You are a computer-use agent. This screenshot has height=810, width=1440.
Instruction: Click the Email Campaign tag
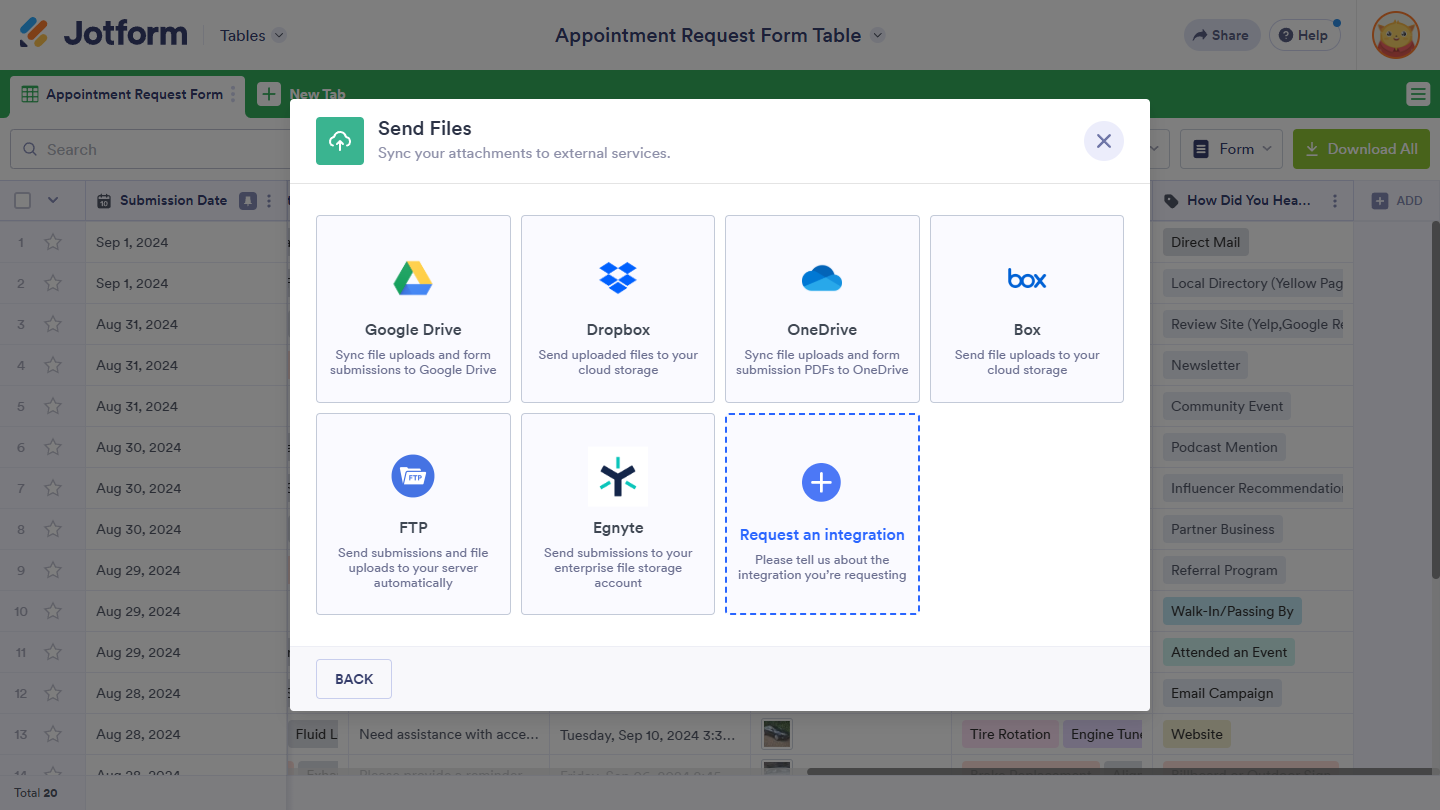click(1222, 693)
